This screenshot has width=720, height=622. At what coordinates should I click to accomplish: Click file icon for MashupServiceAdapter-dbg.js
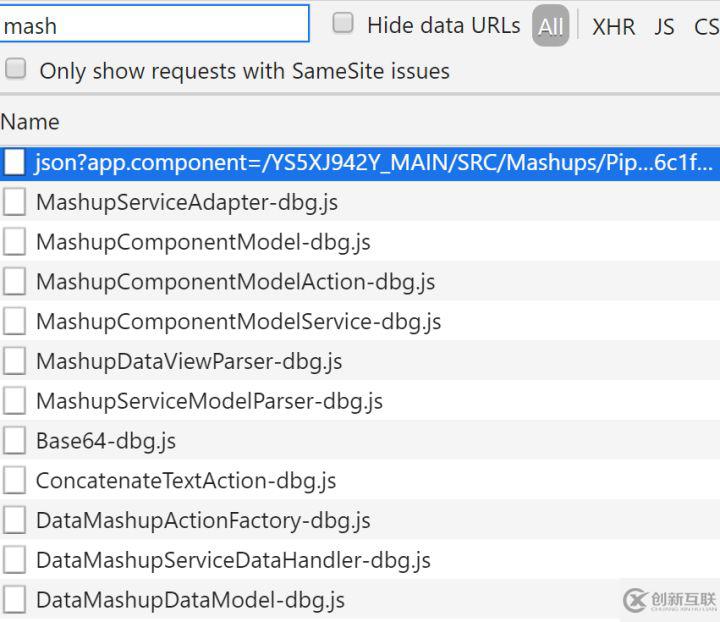(15, 202)
